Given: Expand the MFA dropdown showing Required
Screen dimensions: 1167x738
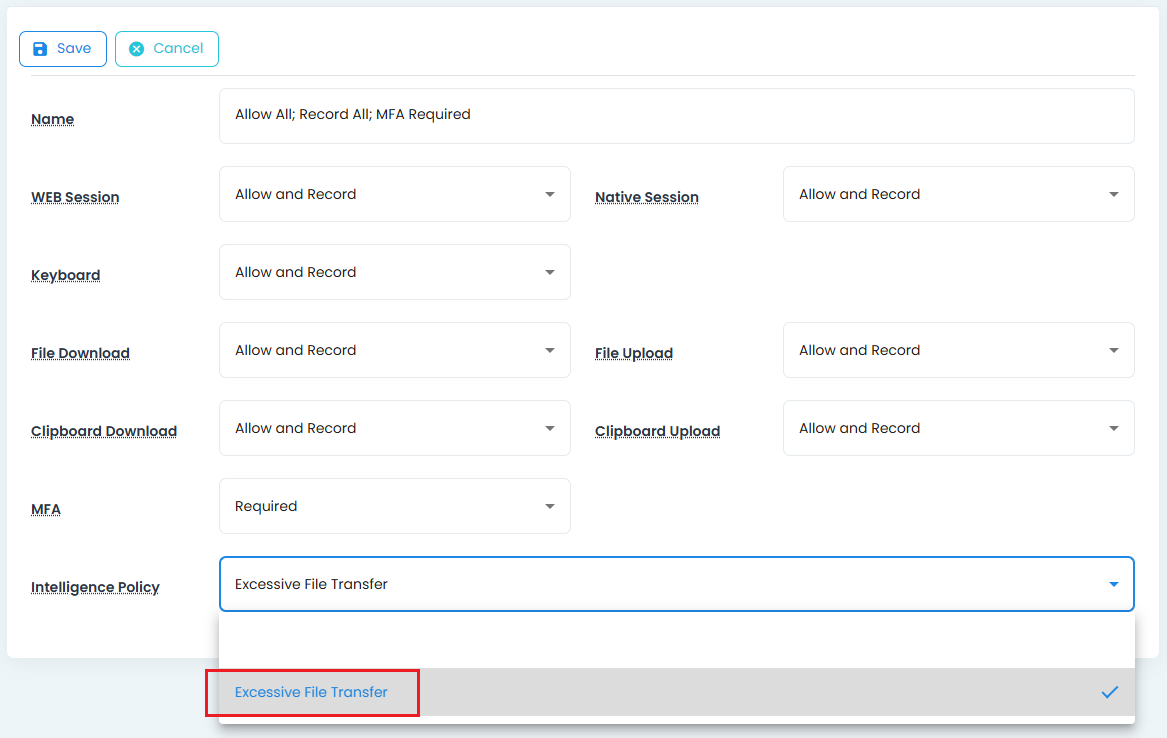Looking at the screenshot, I should [x=394, y=506].
